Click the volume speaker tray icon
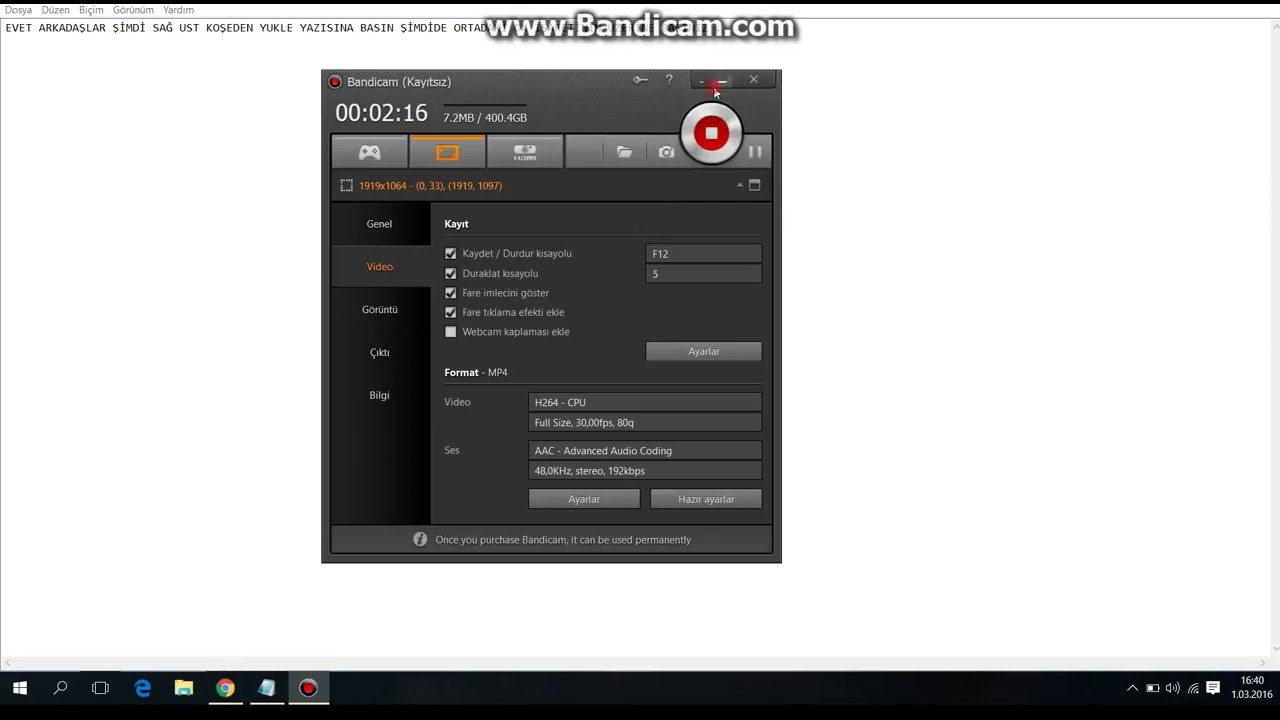Image resolution: width=1280 pixels, height=720 pixels. tap(1172, 688)
